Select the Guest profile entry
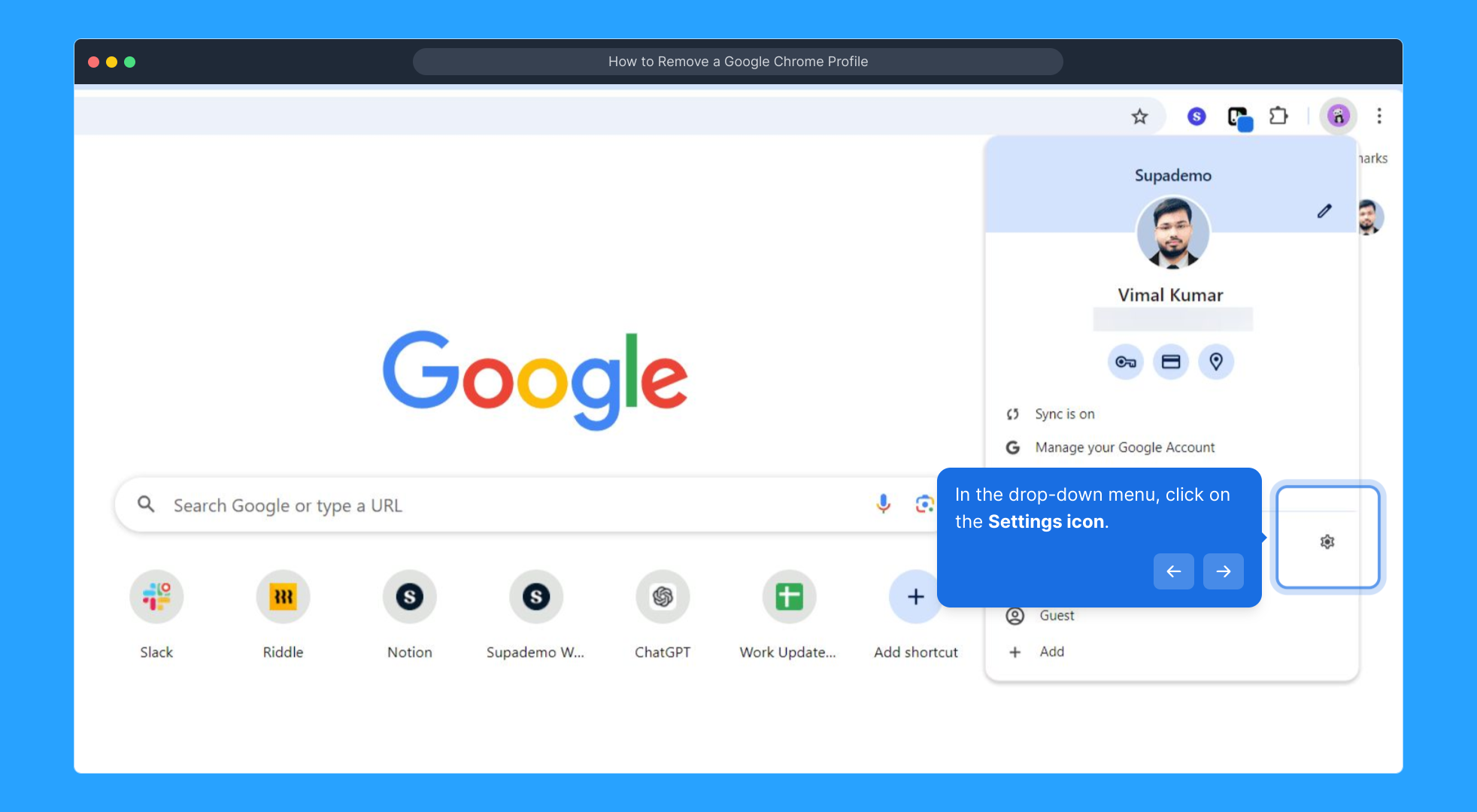The image size is (1477, 812). pos(1057,616)
